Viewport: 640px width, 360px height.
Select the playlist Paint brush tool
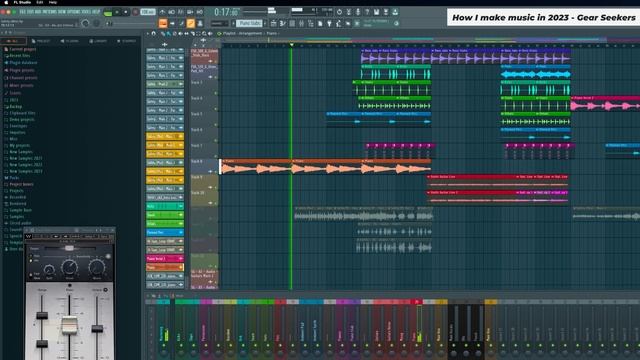169,33
